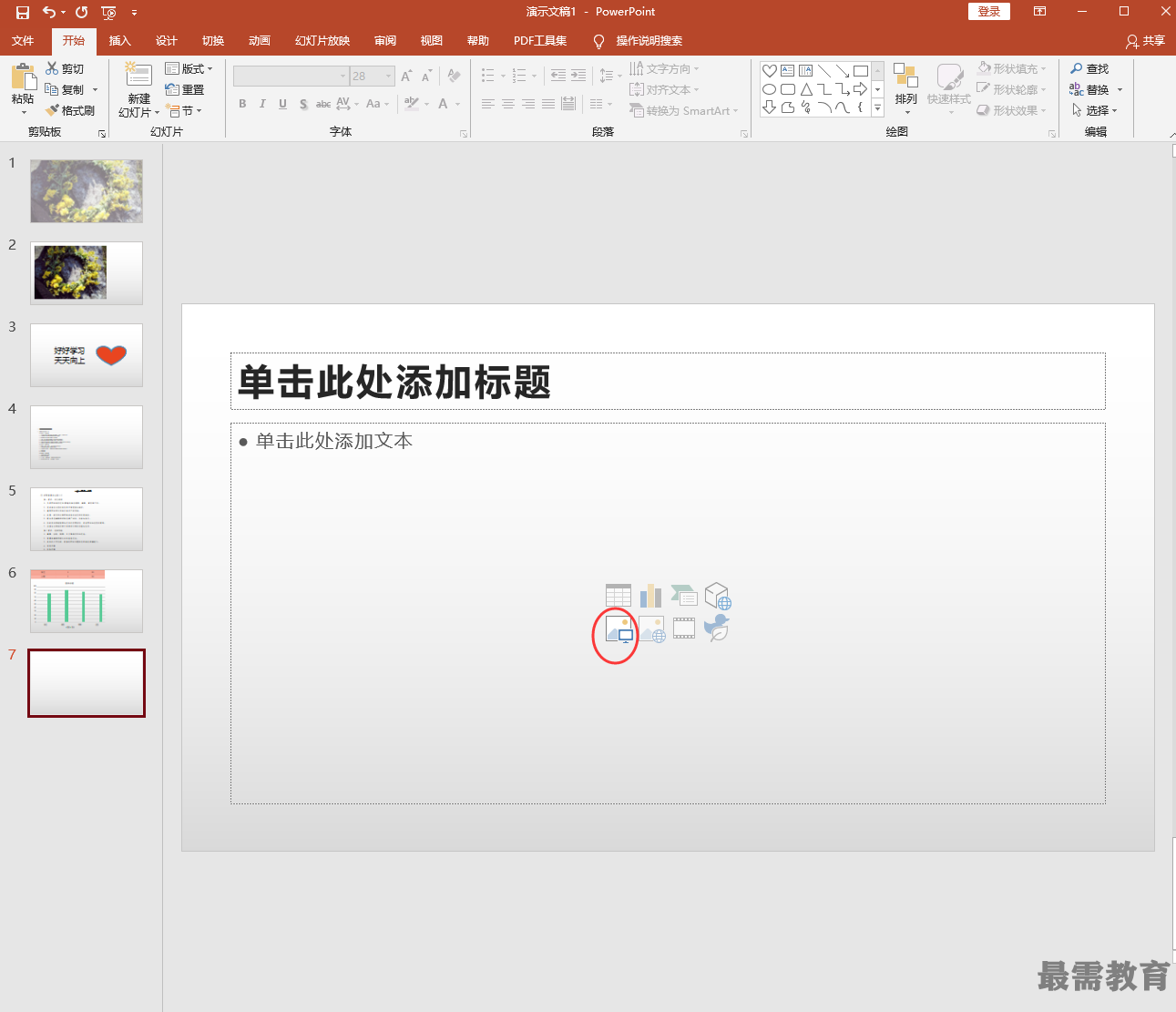
Task: Justify the paragraph text
Action: tap(548, 104)
